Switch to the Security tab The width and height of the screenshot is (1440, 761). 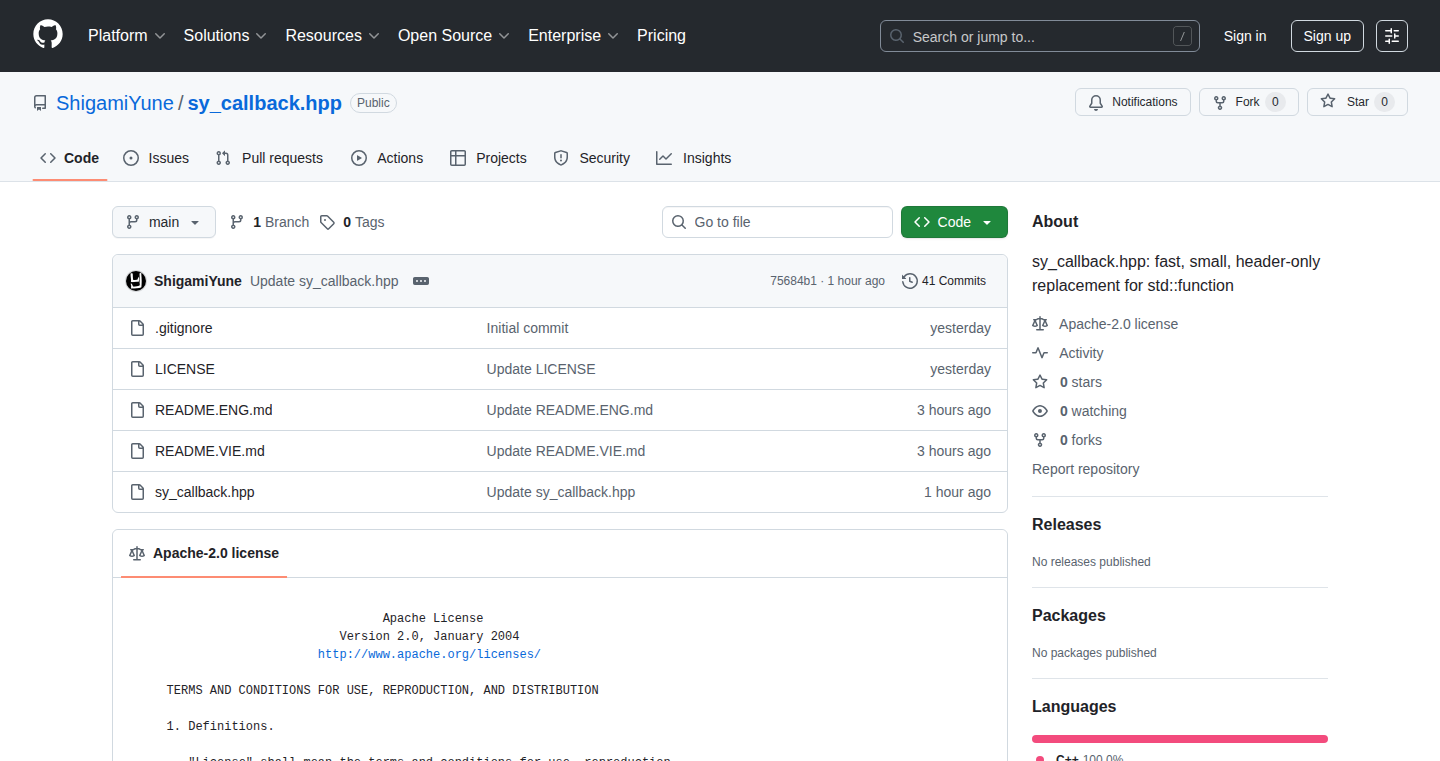[592, 158]
